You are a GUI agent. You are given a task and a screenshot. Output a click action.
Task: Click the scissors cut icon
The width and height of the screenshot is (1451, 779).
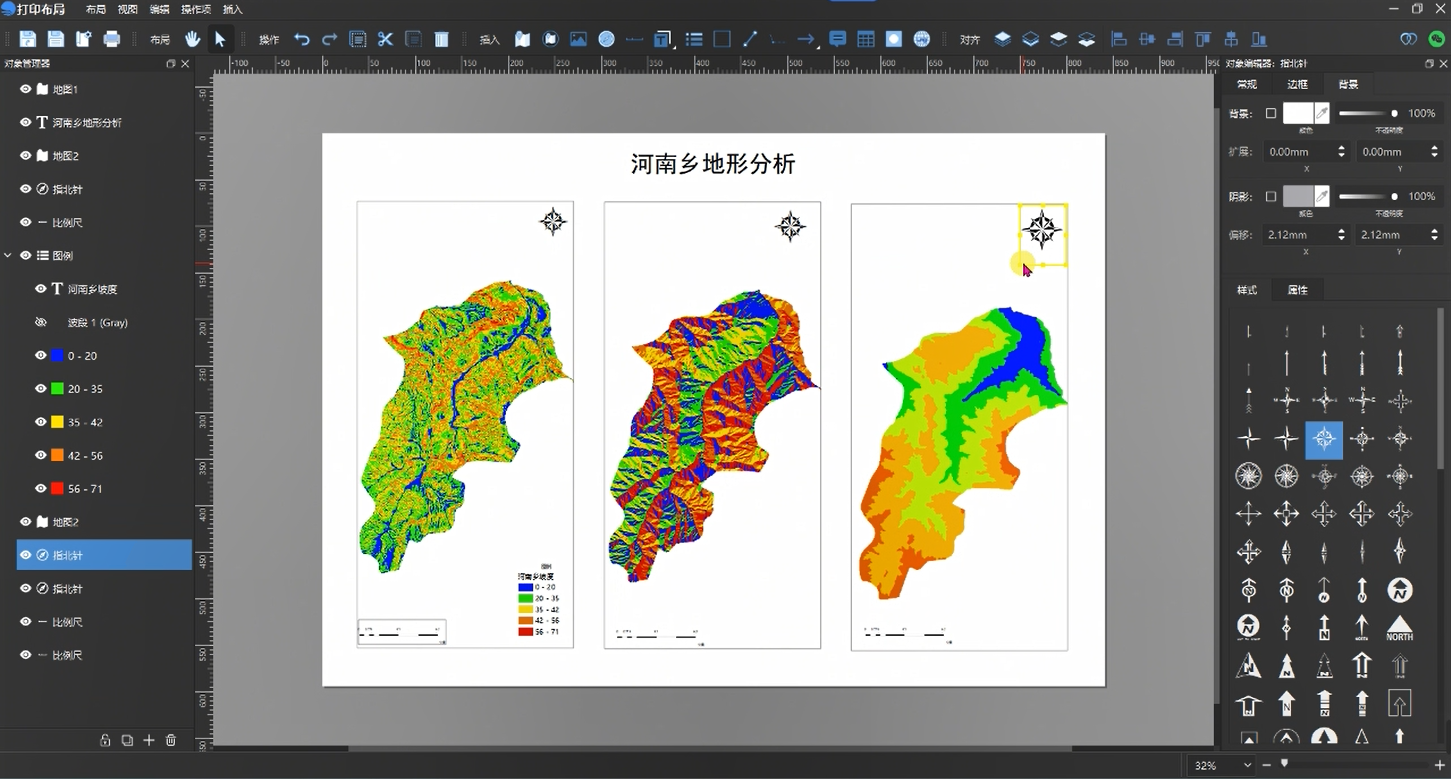click(x=385, y=39)
